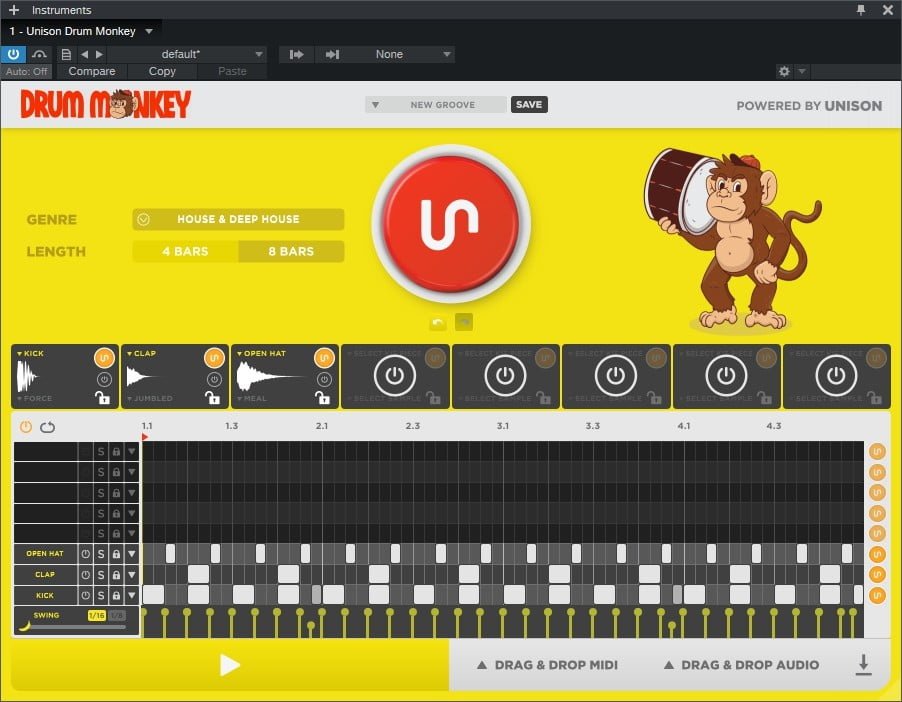Viewport: 902px width, 702px height.
Task: Toggle the Kick kit piece power button
Action: pos(104,379)
